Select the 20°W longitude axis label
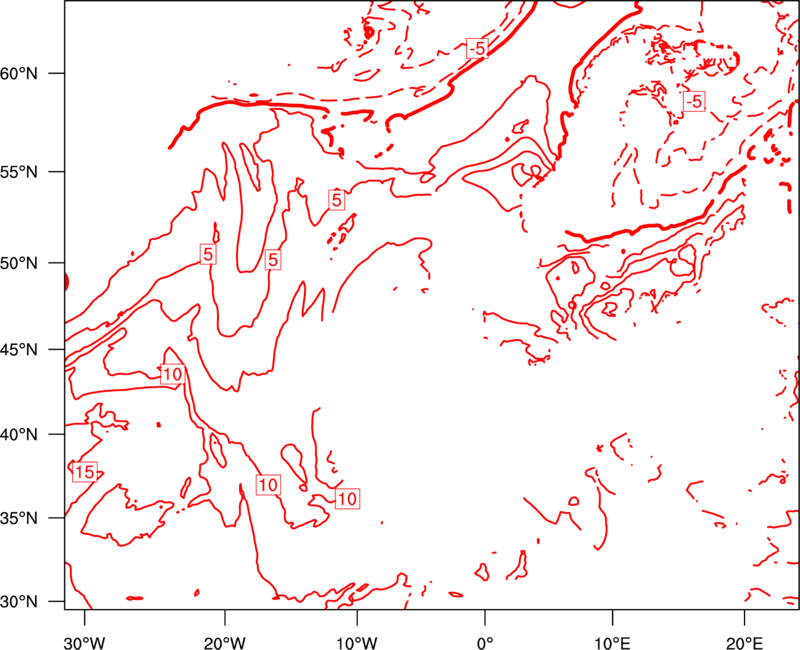Image resolution: width=800 pixels, height=650 pixels. coord(225,642)
